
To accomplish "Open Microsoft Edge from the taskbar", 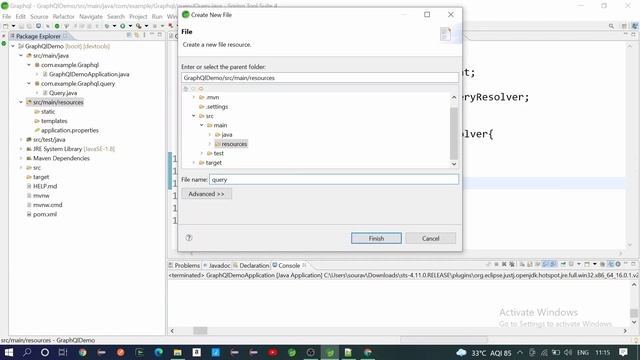I will click(x=159, y=352).
